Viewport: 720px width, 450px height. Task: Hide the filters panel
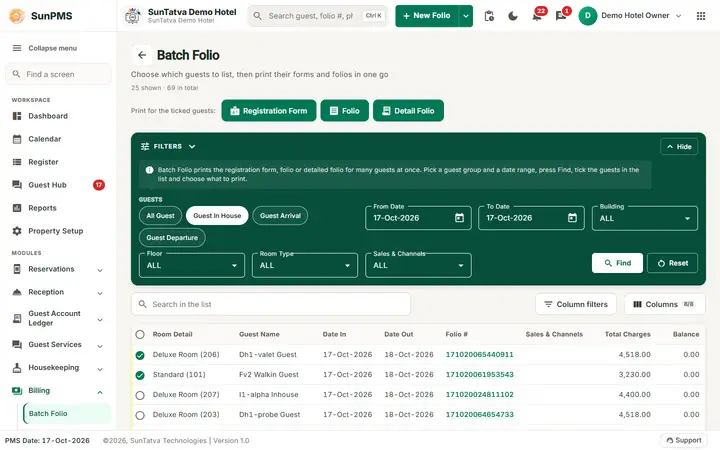pos(679,146)
